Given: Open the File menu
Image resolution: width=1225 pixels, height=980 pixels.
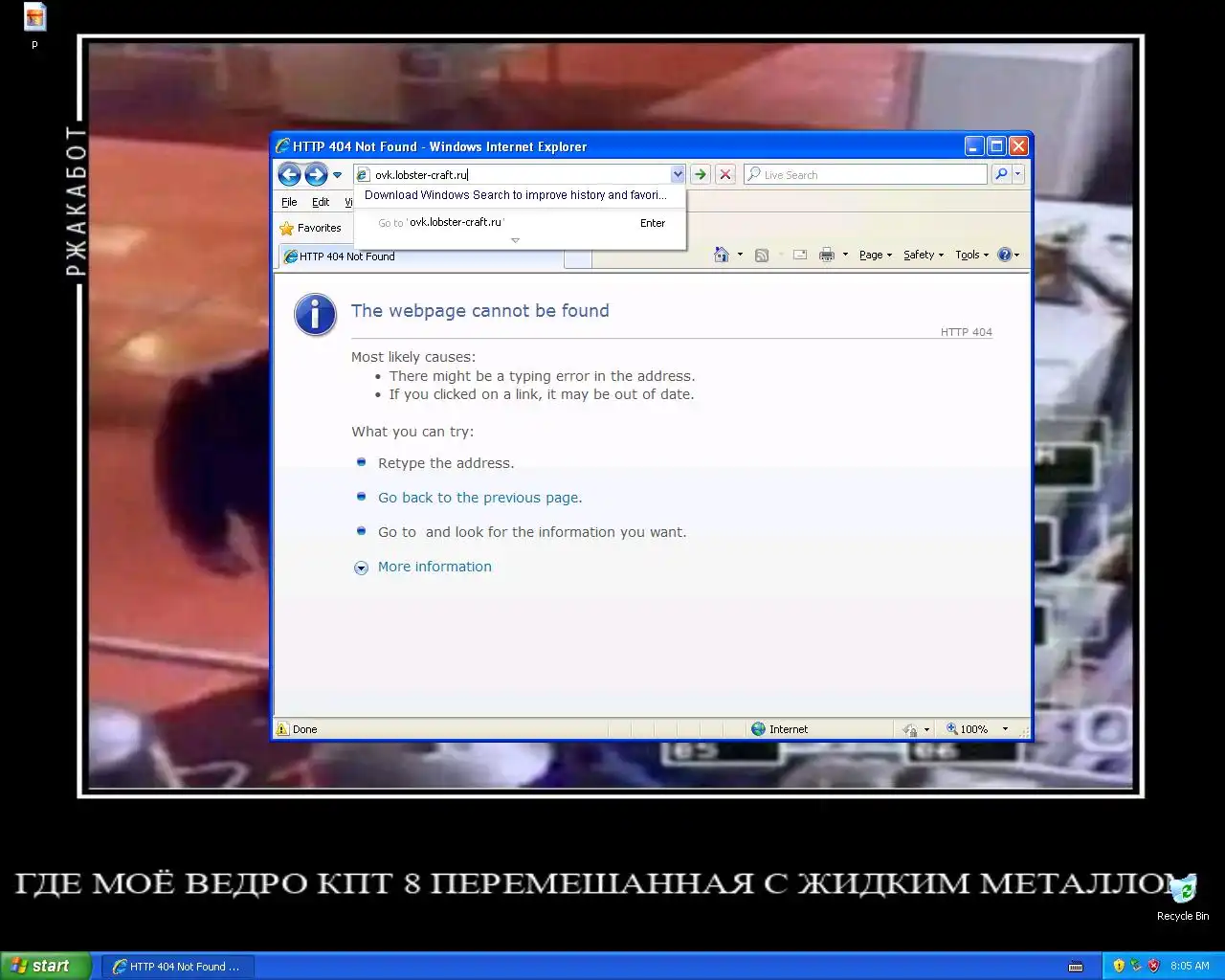Looking at the screenshot, I should click(x=289, y=202).
